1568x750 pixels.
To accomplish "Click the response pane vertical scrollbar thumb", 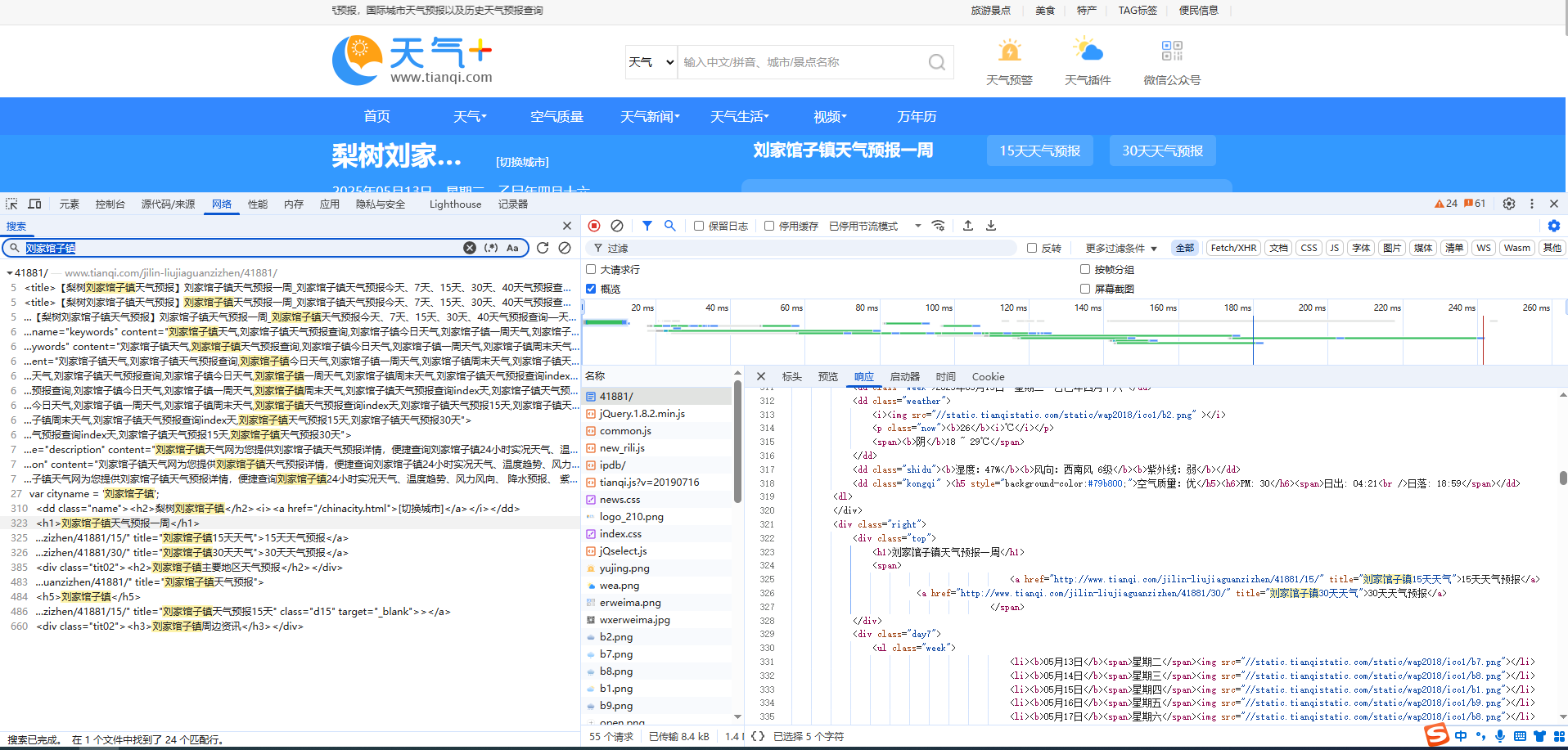I will (1563, 478).
